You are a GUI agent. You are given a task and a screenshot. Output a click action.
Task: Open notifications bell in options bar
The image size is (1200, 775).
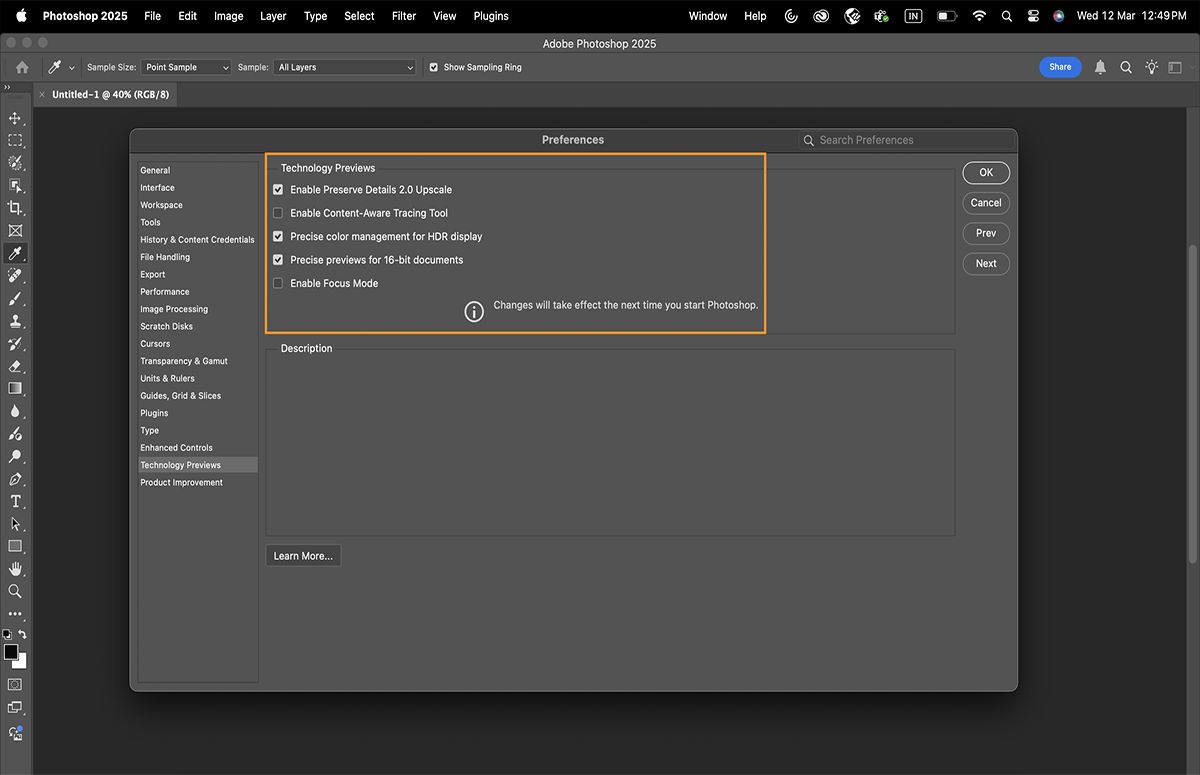click(x=1100, y=67)
